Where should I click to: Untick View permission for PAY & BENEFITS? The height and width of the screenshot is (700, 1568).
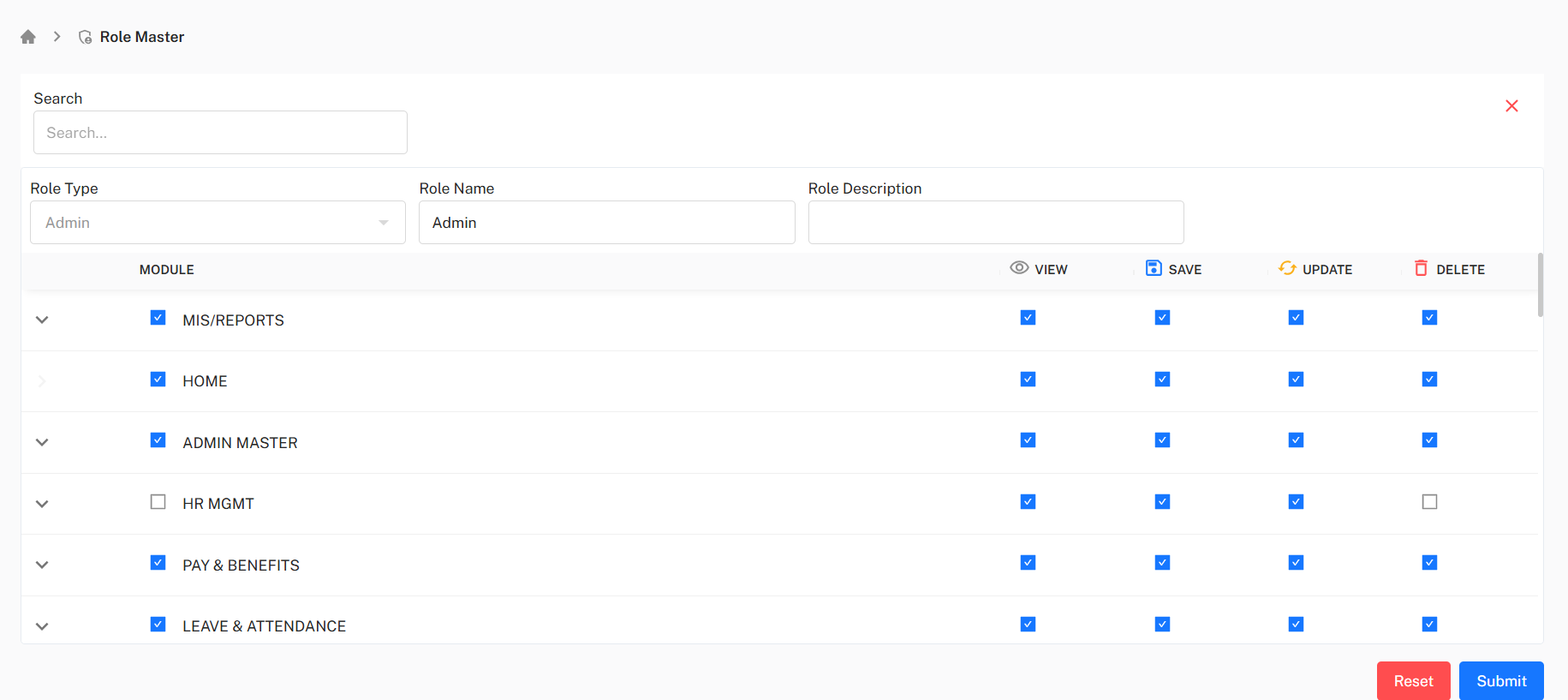coord(1028,563)
